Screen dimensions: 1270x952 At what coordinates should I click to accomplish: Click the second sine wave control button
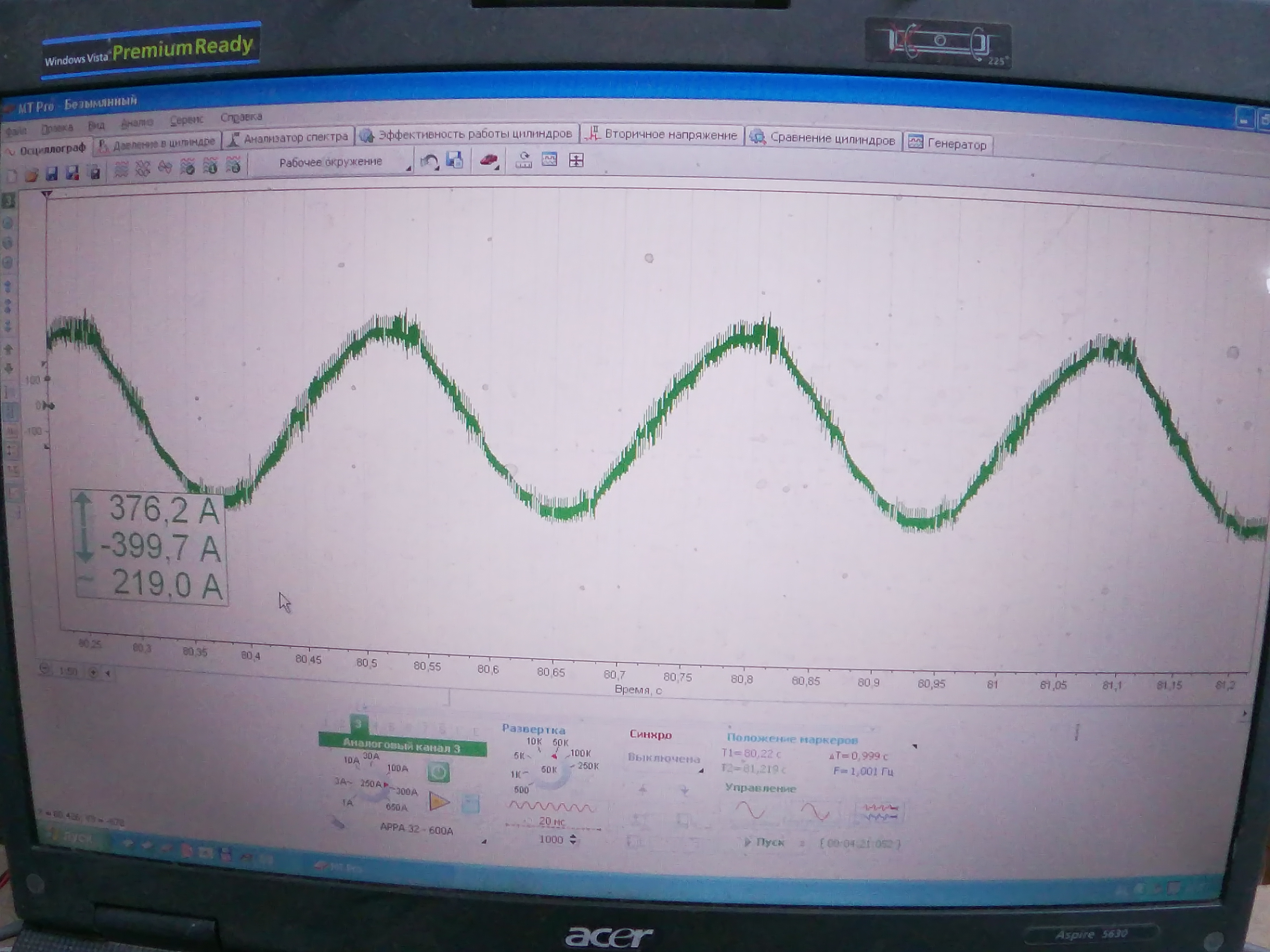pos(815,812)
